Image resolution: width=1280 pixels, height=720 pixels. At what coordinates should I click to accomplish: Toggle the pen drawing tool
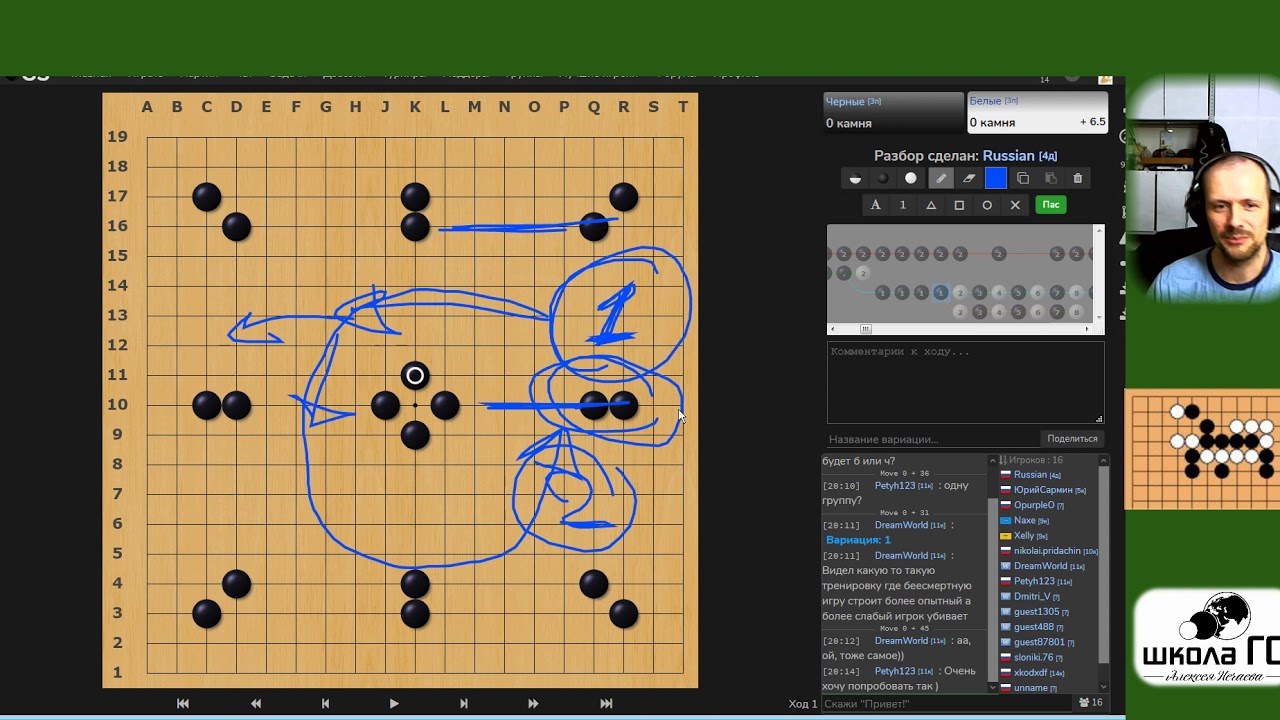point(940,178)
